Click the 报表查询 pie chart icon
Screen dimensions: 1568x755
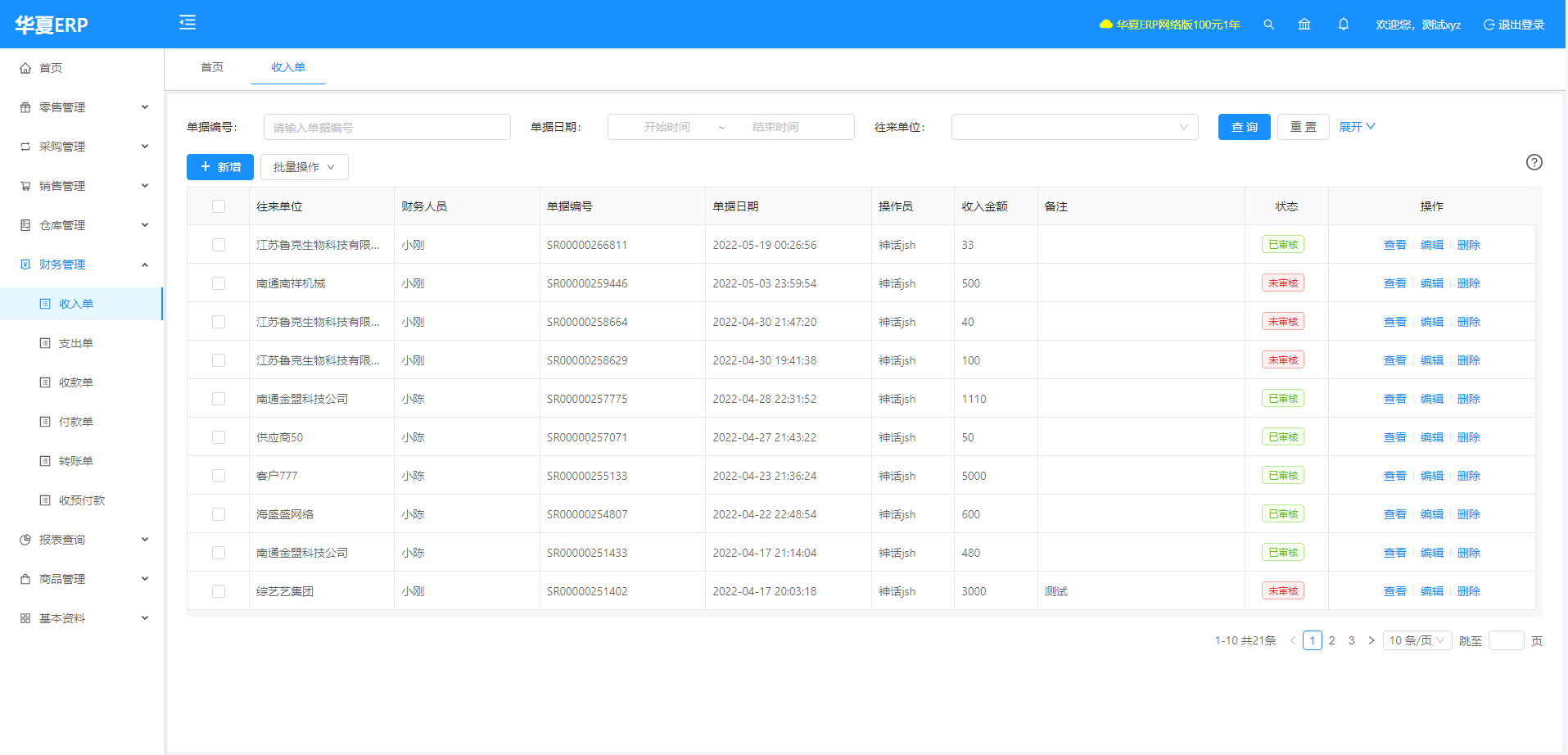pos(25,540)
